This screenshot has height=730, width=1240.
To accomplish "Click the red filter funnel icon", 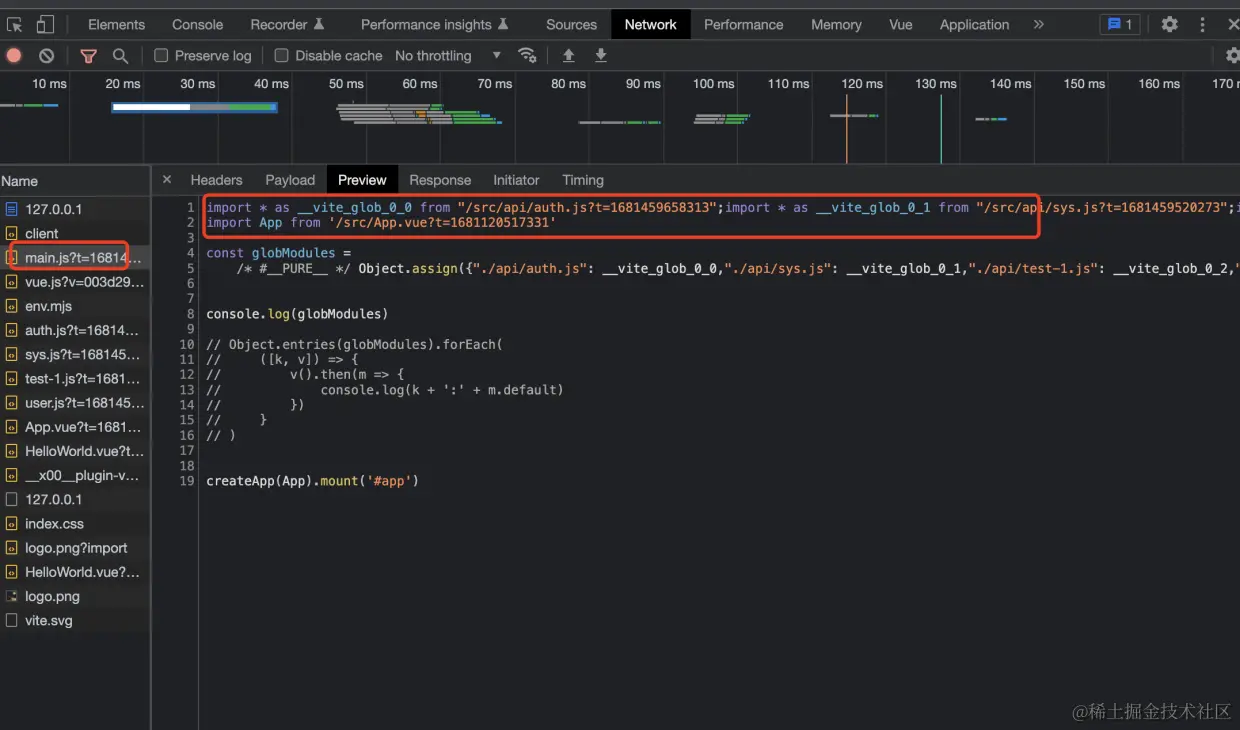I will point(88,56).
